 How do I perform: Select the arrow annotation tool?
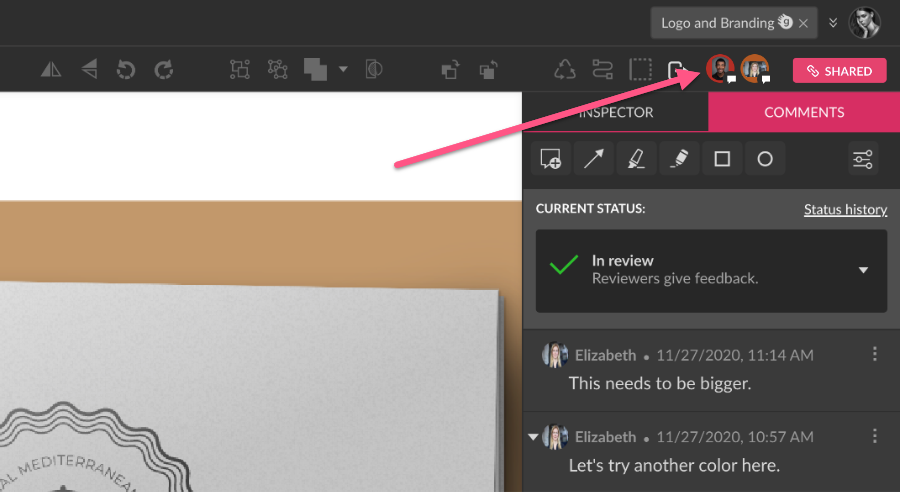(593, 159)
